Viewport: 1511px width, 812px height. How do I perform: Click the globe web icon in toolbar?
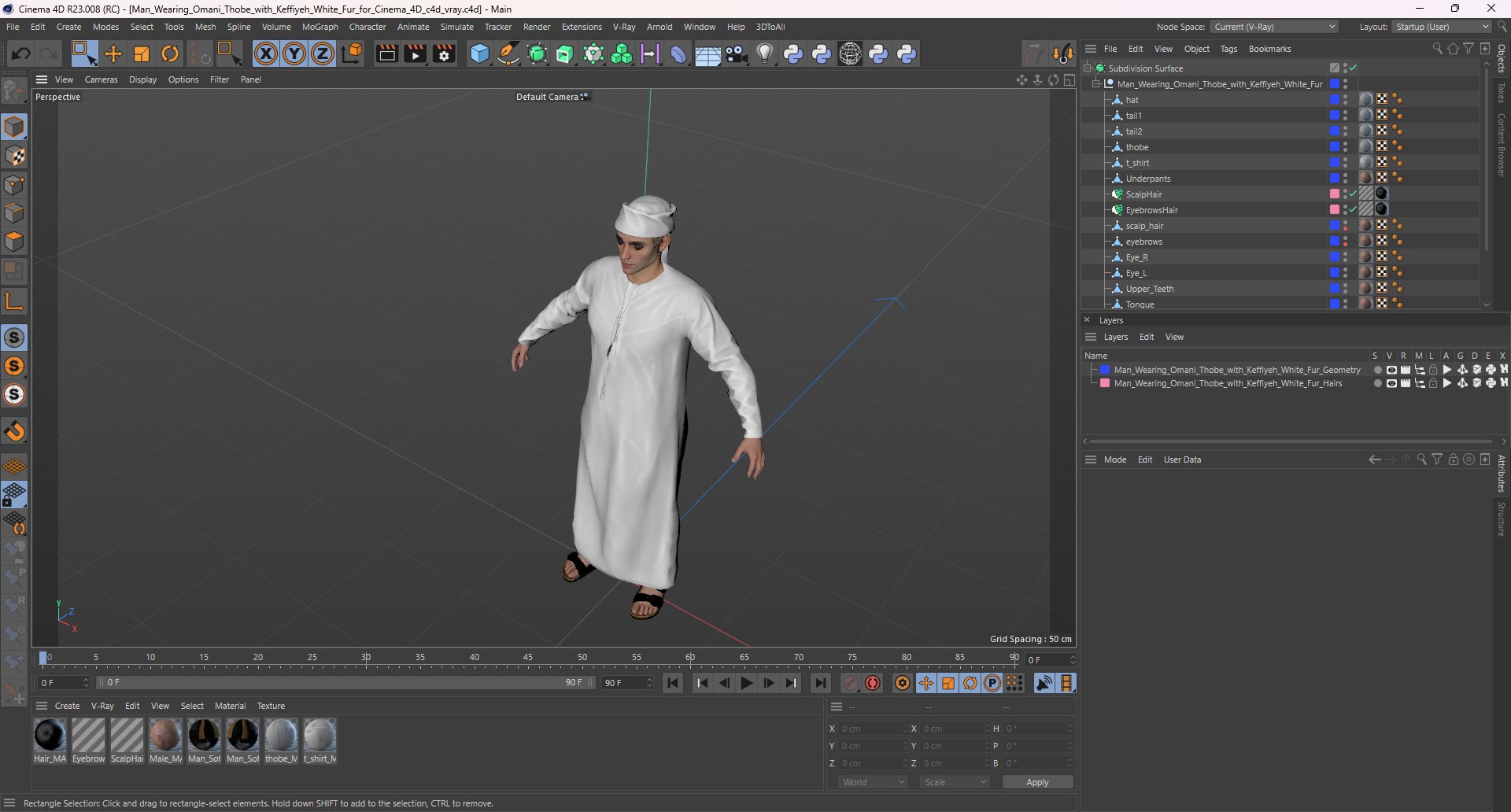click(x=850, y=54)
